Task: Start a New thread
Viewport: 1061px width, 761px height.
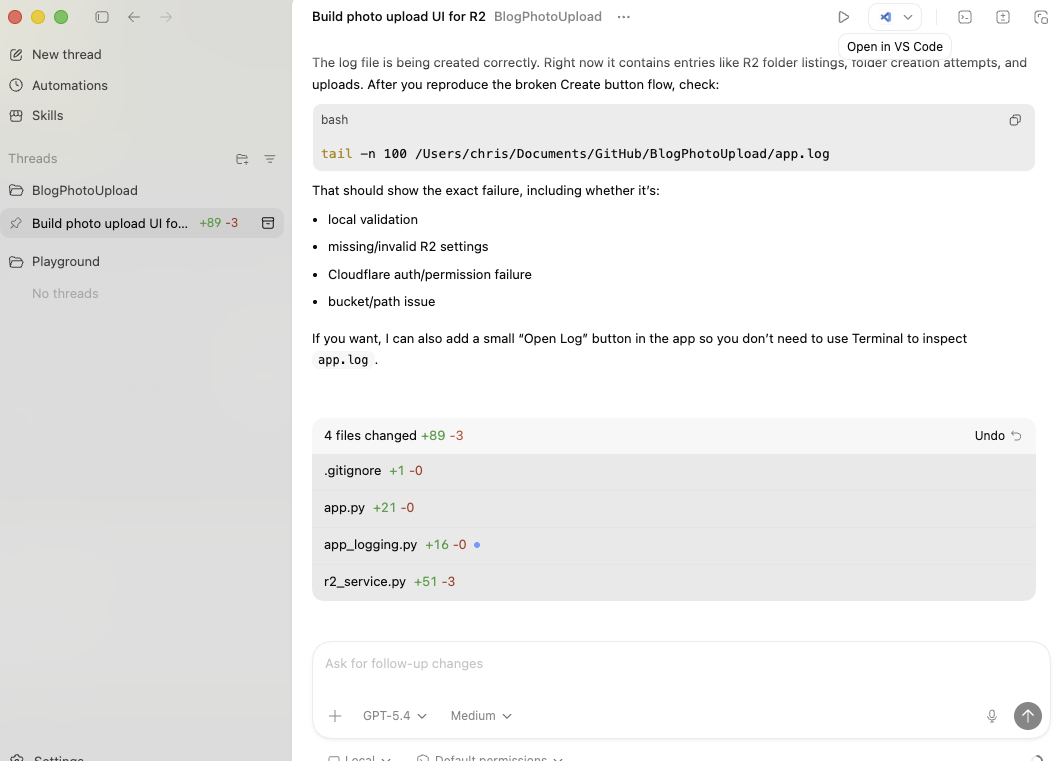Action: [66, 54]
